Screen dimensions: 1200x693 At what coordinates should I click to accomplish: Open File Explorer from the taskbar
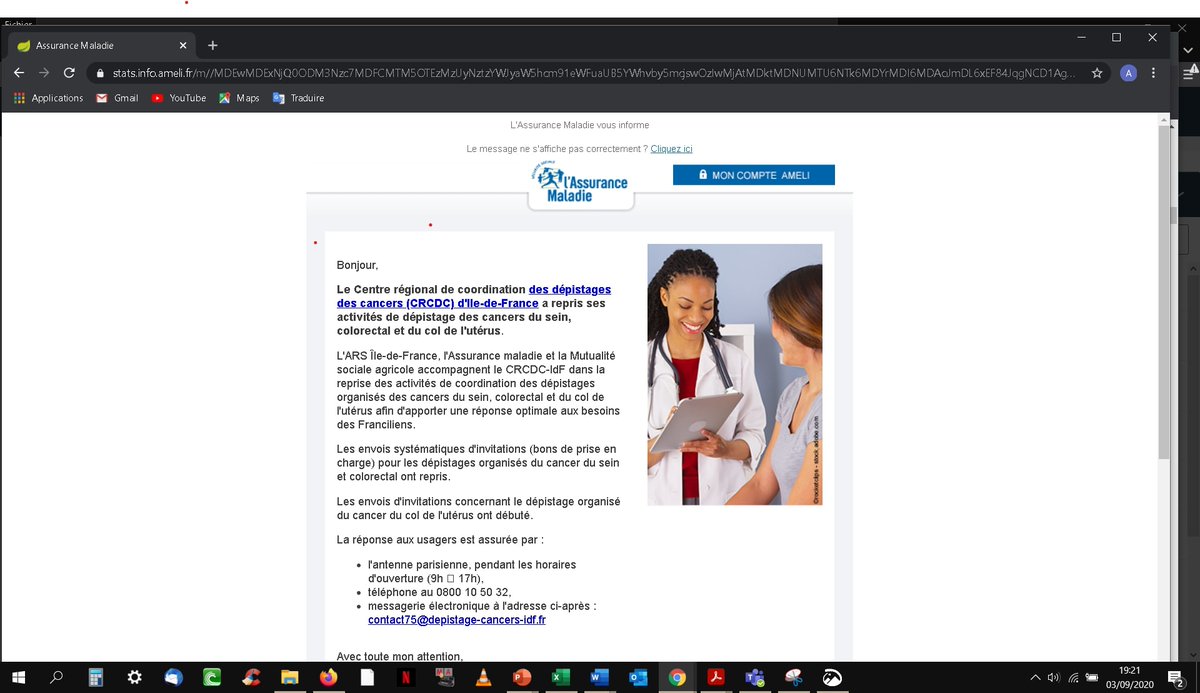[x=289, y=677]
